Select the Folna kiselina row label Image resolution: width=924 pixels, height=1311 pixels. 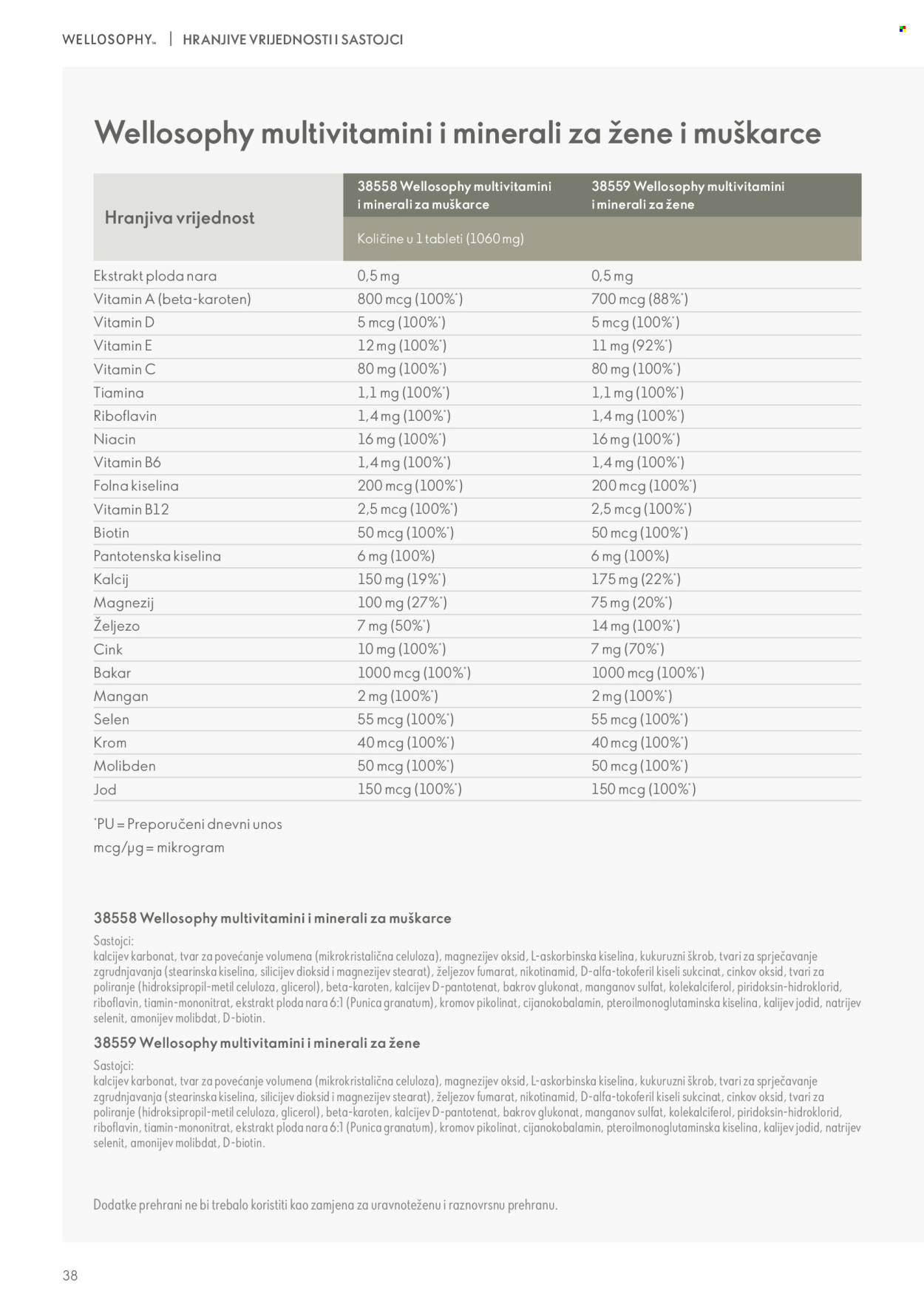[x=136, y=486]
